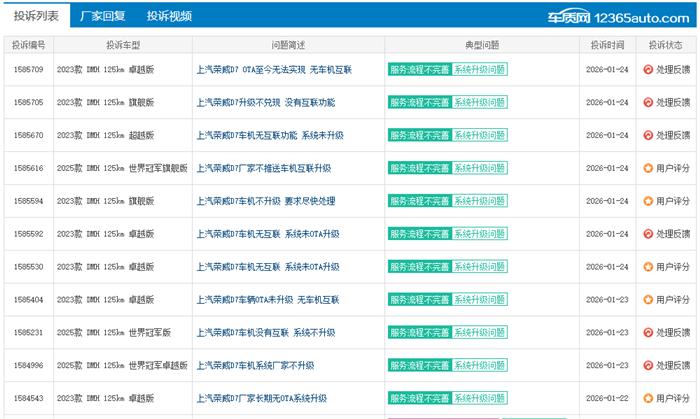Open the 厂家回复 tab
This screenshot has width=700, height=419.
pyautogui.click(x=102, y=17)
